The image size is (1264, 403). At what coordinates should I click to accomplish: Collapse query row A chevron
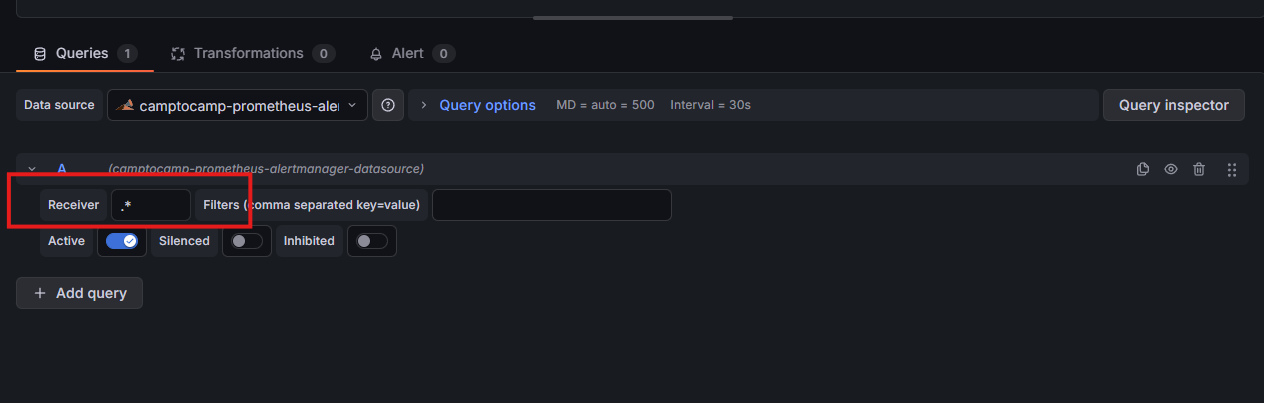pos(32,169)
